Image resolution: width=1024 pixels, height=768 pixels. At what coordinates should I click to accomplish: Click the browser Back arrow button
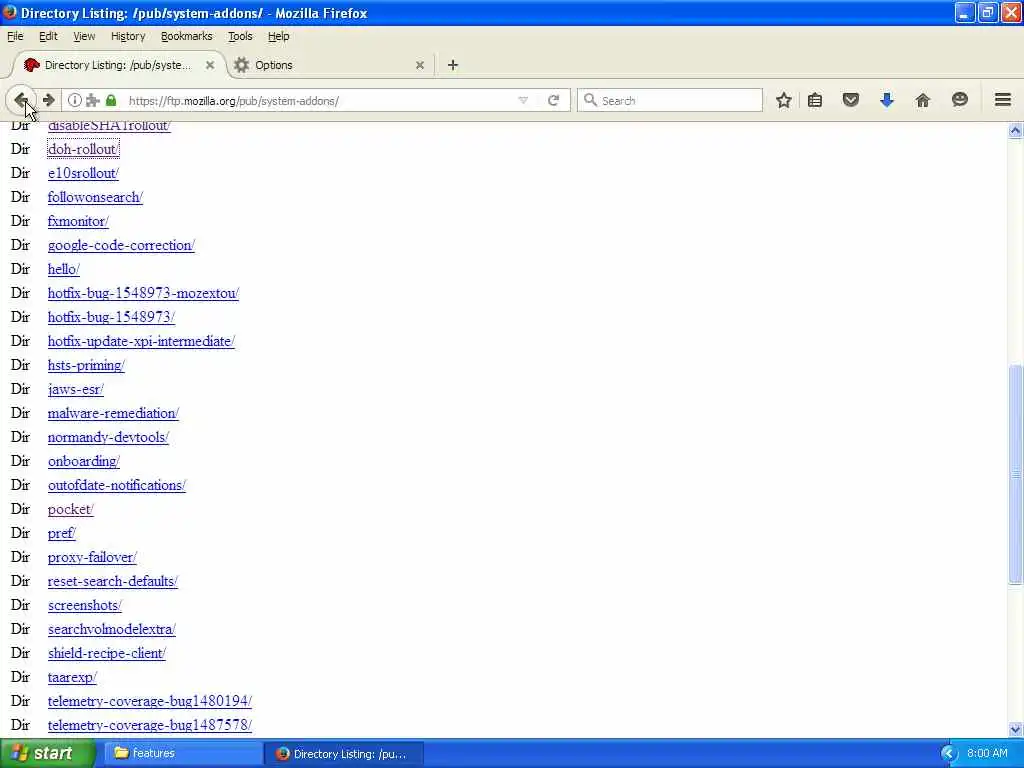click(21, 101)
